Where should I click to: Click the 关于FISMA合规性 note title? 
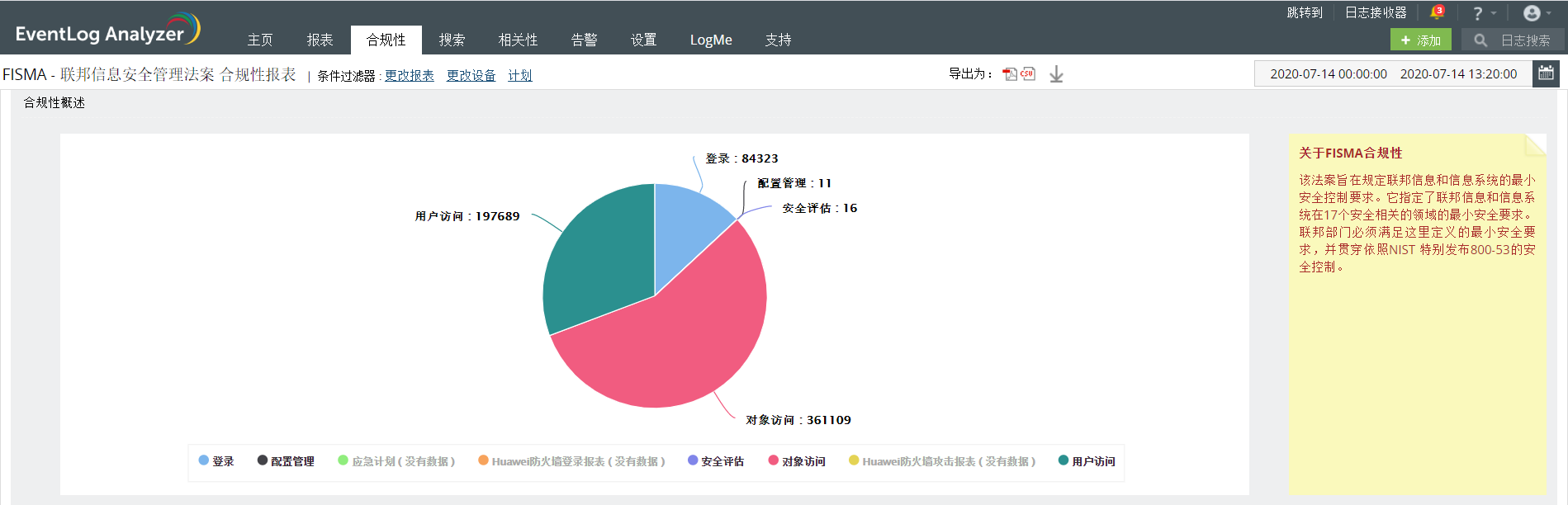point(1351,153)
